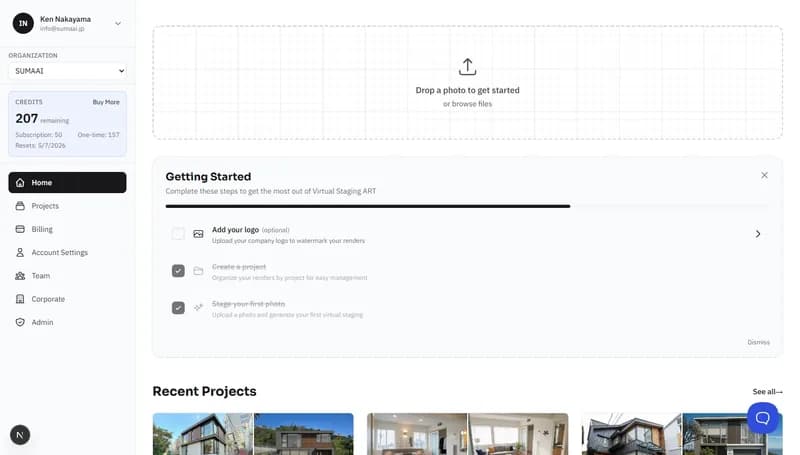This screenshot has width=800, height=455.
Task: Open the blue chat support bubble
Action: point(762,417)
